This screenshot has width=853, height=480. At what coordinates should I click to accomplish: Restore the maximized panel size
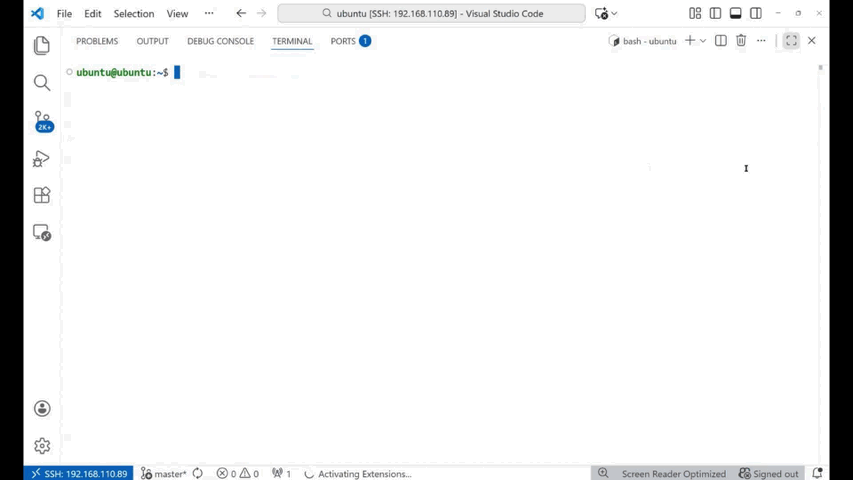pyautogui.click(x=791, y=41)
